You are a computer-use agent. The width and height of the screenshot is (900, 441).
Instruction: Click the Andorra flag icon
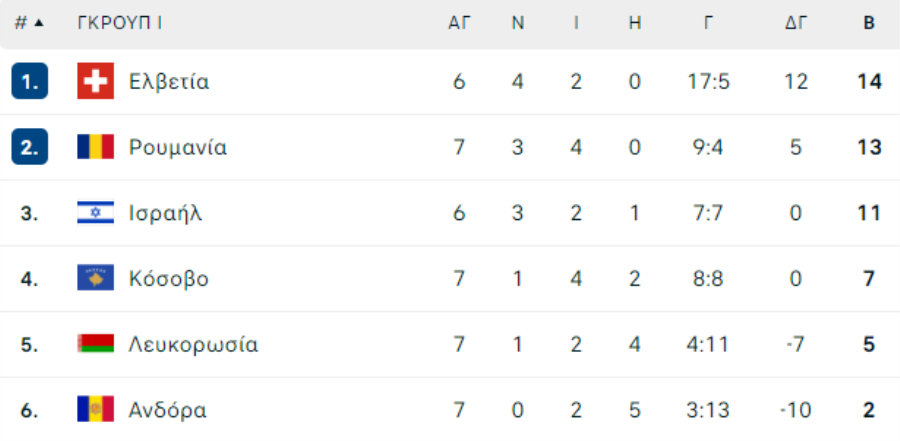coord(95,409)
